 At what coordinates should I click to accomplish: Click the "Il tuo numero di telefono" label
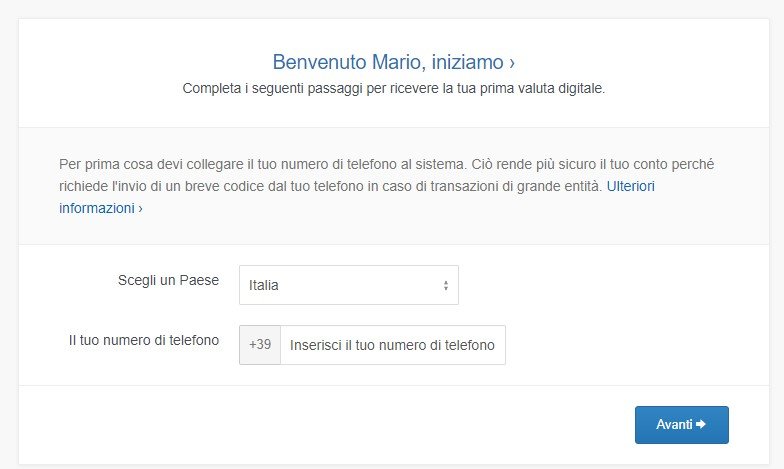click(144, 340)
